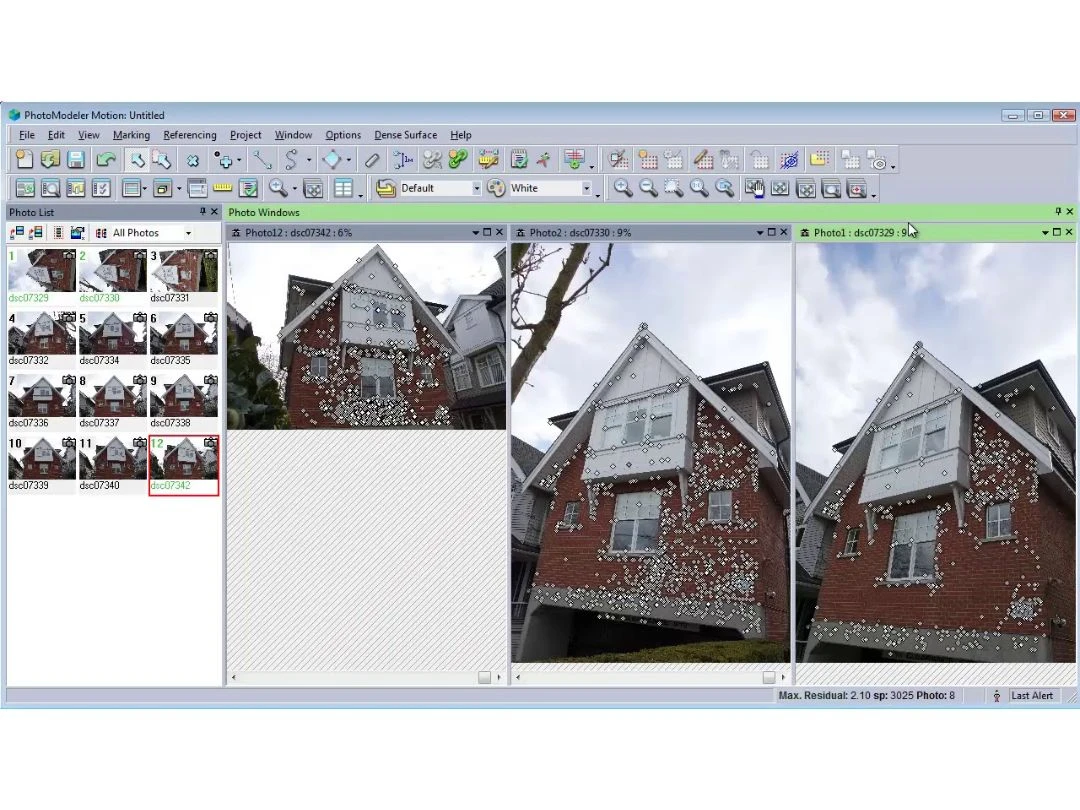Expand the Default layer dropdown
The image size is (1080, 810).
(x=476, y=188)
